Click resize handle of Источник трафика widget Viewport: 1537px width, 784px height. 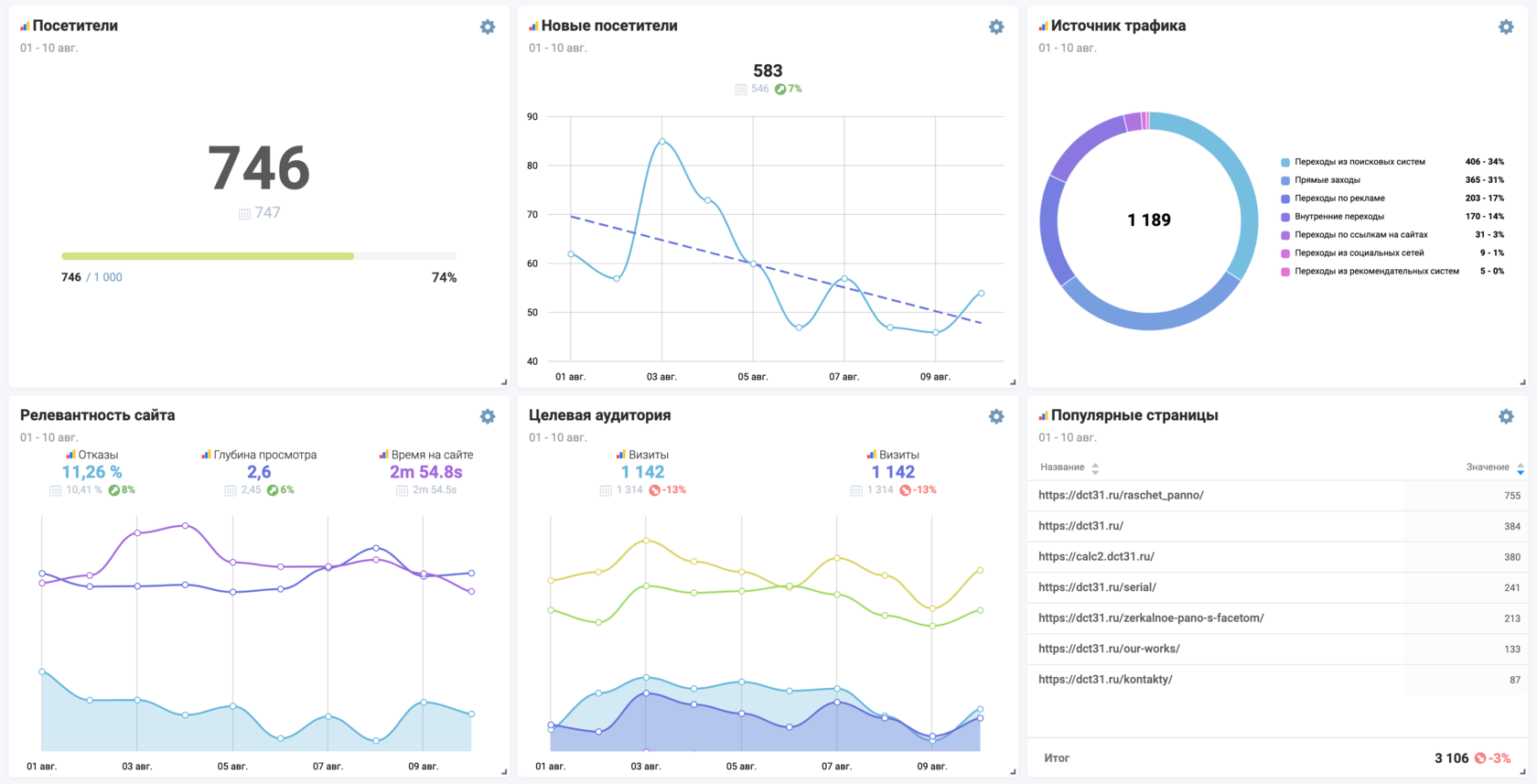[x=1522, y=382]
